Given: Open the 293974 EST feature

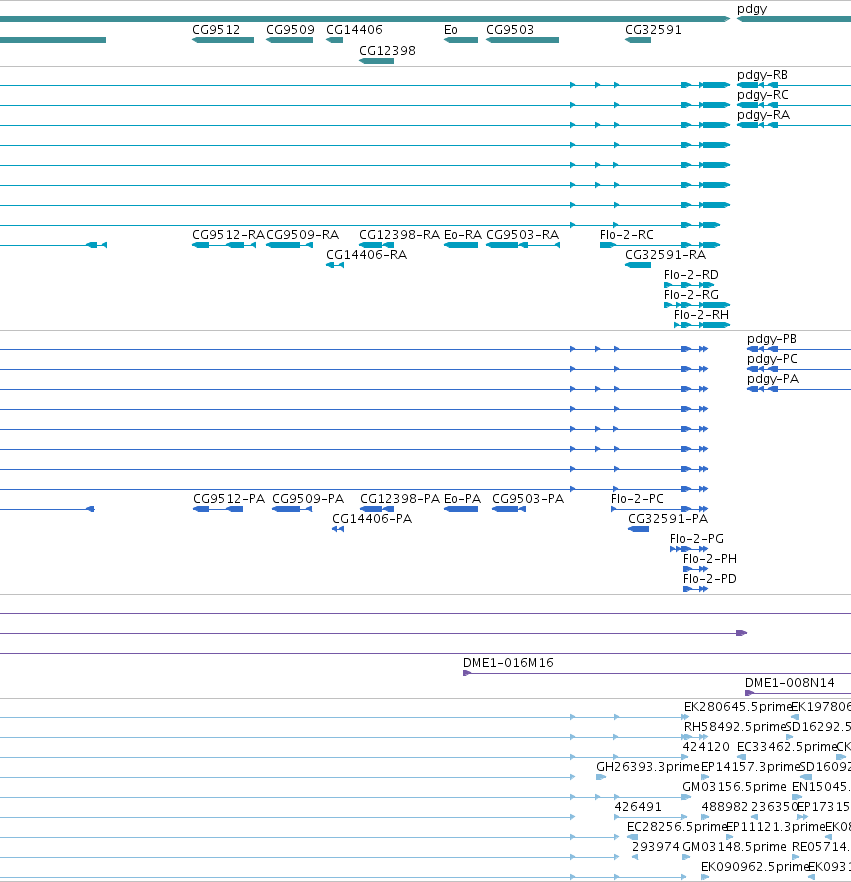Looking at the screenshot, I should (635, 857).
